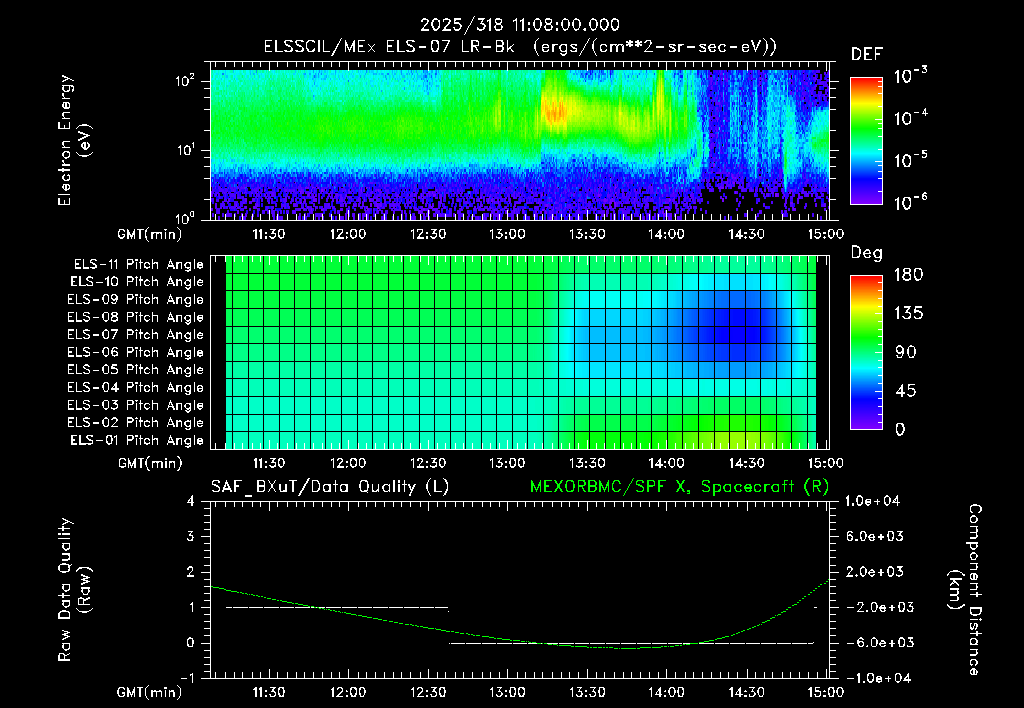Click the ELS-05 Pitch Angle row label
The width and height of the screenshot is (1024, 708).
pos(136,370)
